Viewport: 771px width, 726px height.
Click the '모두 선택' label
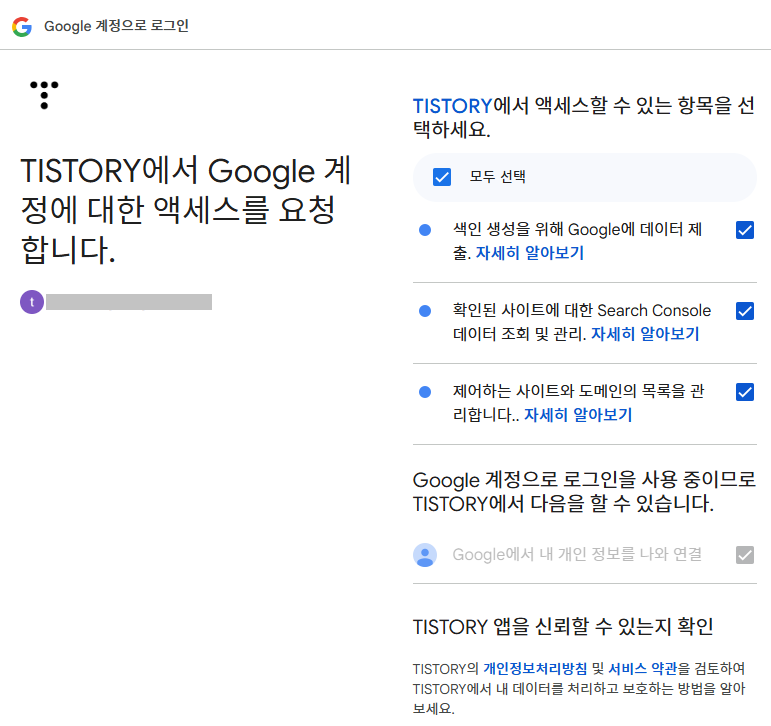coord(498,177)
